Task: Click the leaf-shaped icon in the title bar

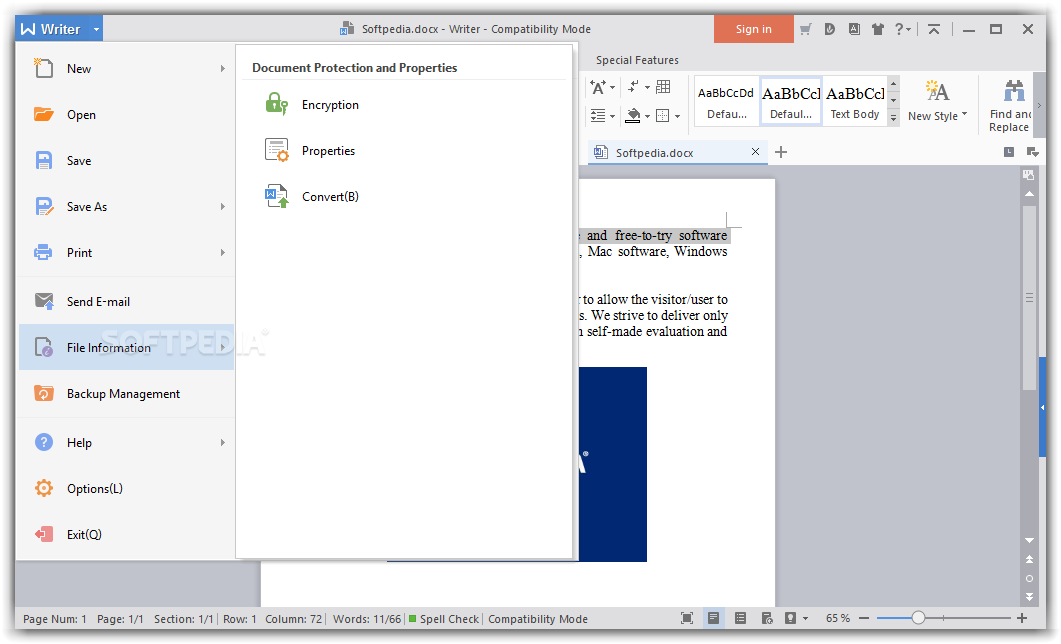Action: tap(830, 29)
